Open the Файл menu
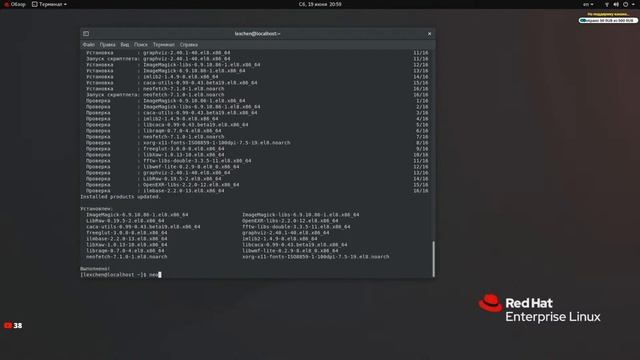The height and width of the screenshot is (360, 640). [x=89, y=44]
